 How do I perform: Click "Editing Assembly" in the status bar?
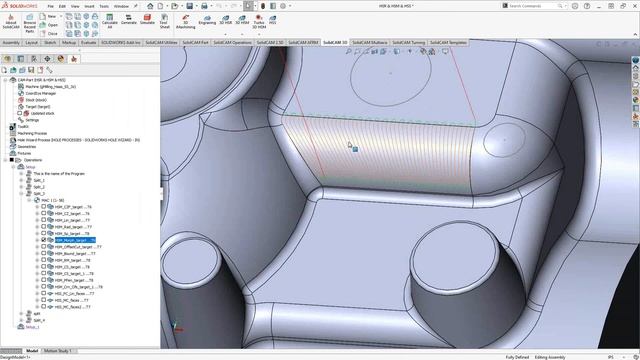pyautogui.click(x=550, y=357)
